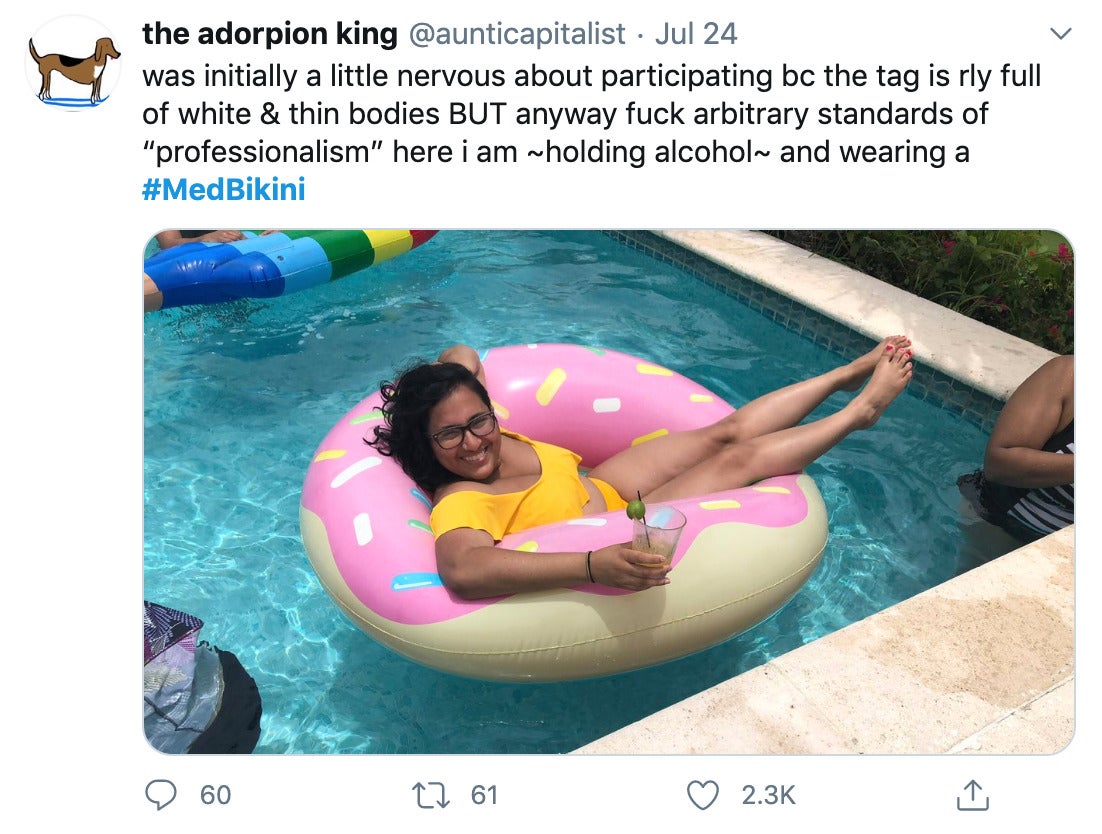Click the bag at photo's bottom-left corner
Image resolution: width=1102 pixels, height=834 pixels.
click(x=200, y=678)
